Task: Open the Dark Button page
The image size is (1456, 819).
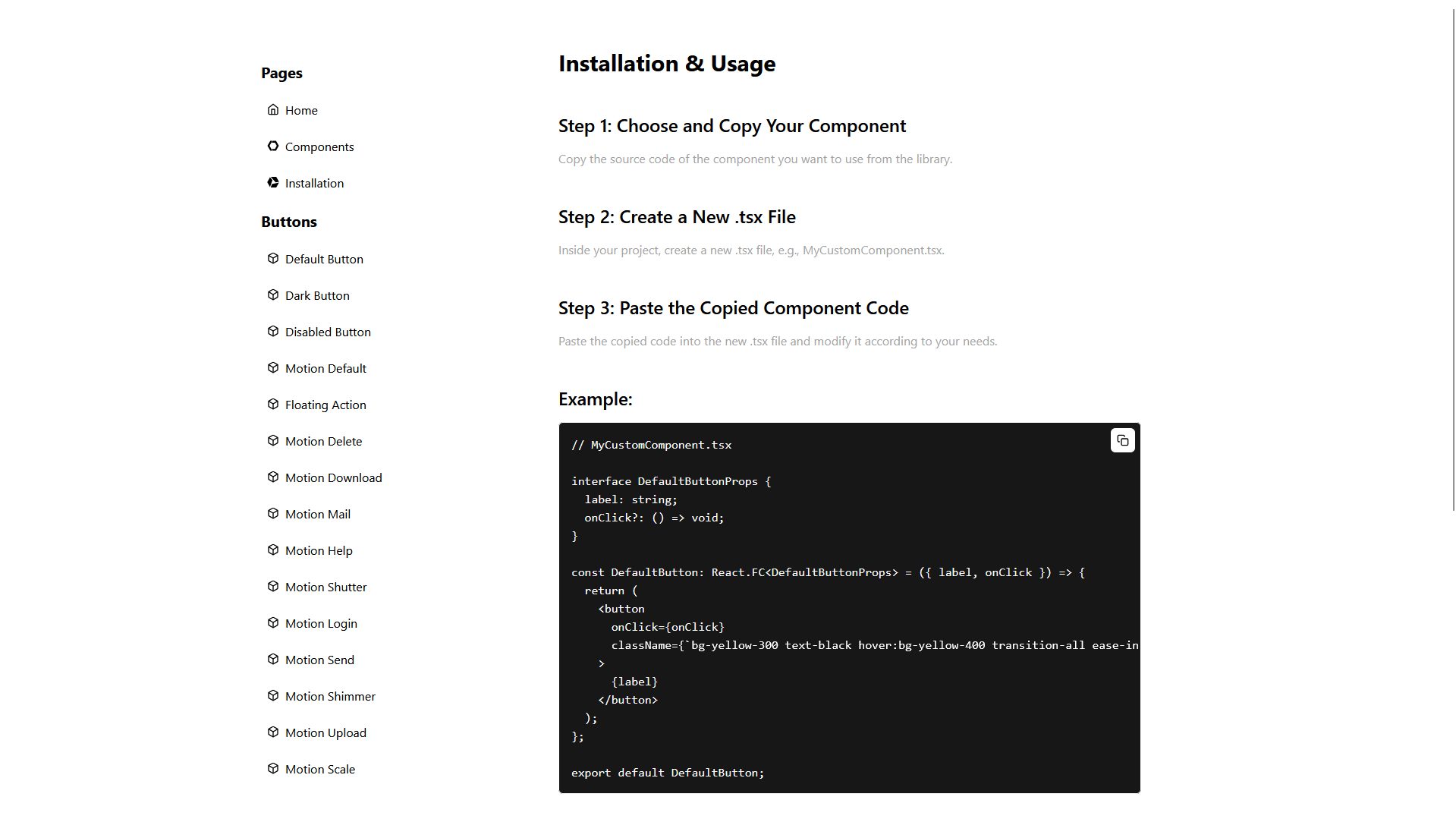Action: (317, 295)
